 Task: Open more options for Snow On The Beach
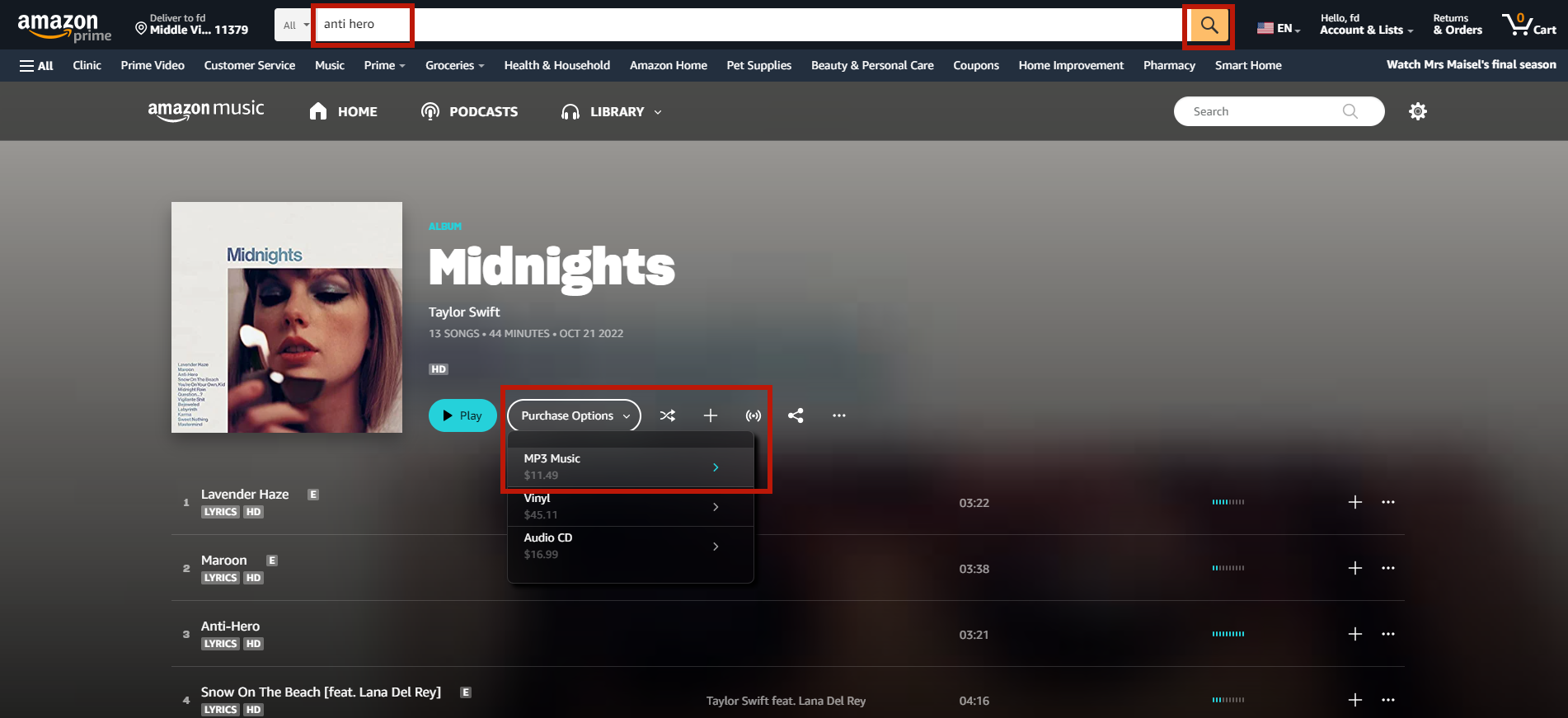click(x=1388, y=700)
